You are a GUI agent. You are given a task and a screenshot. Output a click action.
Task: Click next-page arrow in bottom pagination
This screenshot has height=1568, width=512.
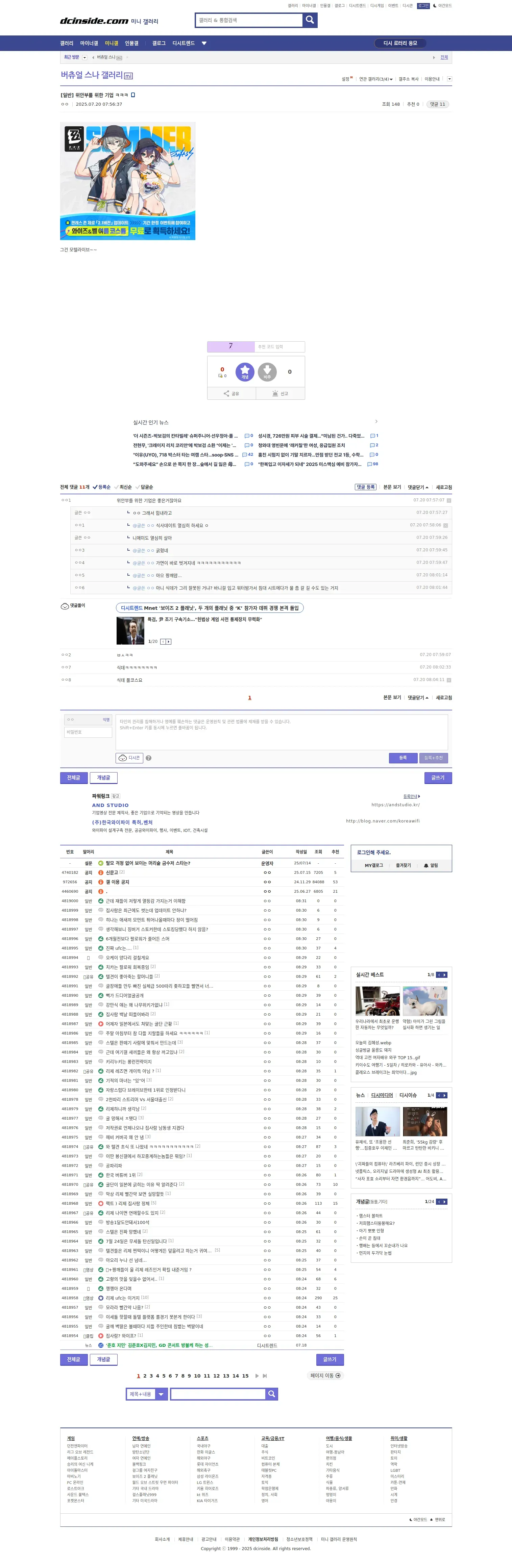pos(257,1376)
